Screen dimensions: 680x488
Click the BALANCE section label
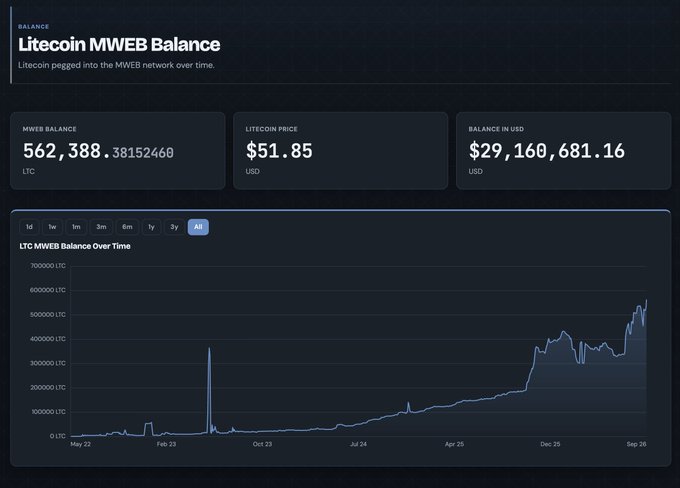33,26
